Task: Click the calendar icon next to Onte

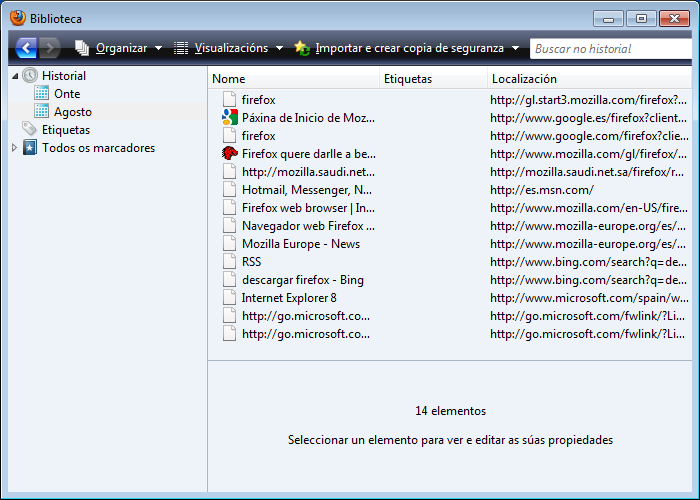Action: tap(42, 93)
